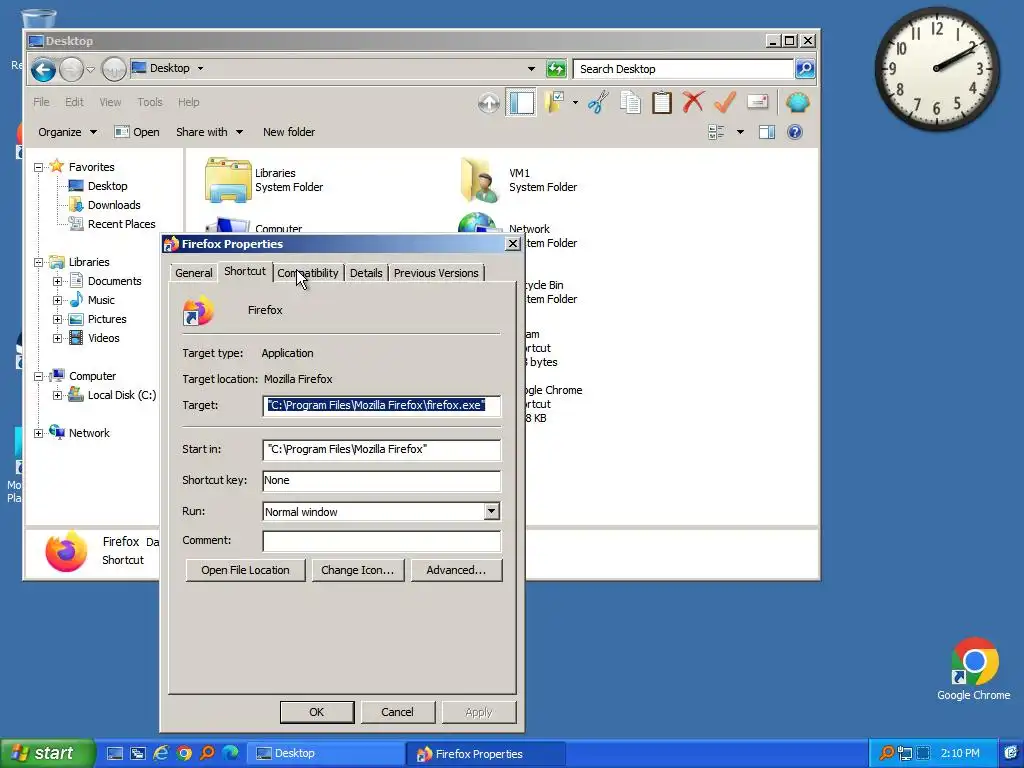The image size is (1024, 768).
Task: Click Cancel in Firefox Properties
Action: [x=397, y=712]
